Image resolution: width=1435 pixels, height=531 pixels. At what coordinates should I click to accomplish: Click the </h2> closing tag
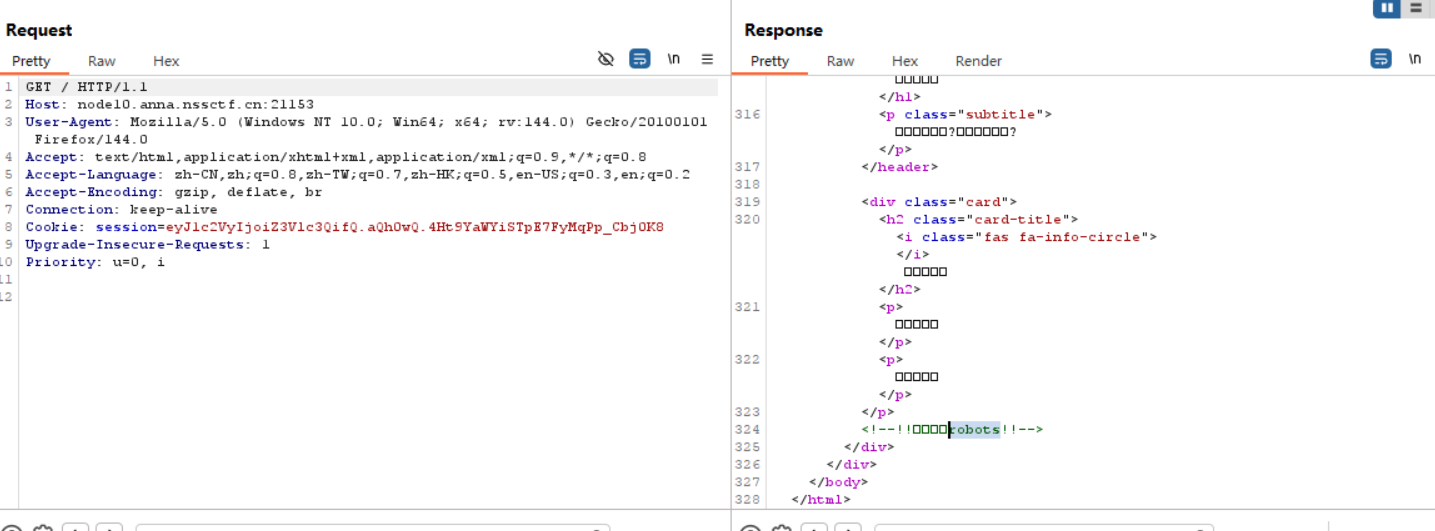pyautogui.click(x=899, y=289)
